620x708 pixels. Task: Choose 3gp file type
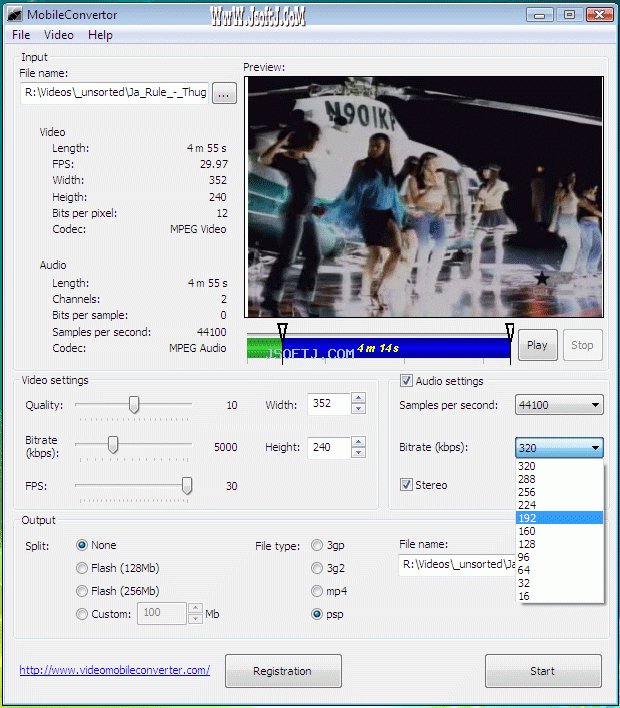tap(317, 545)
